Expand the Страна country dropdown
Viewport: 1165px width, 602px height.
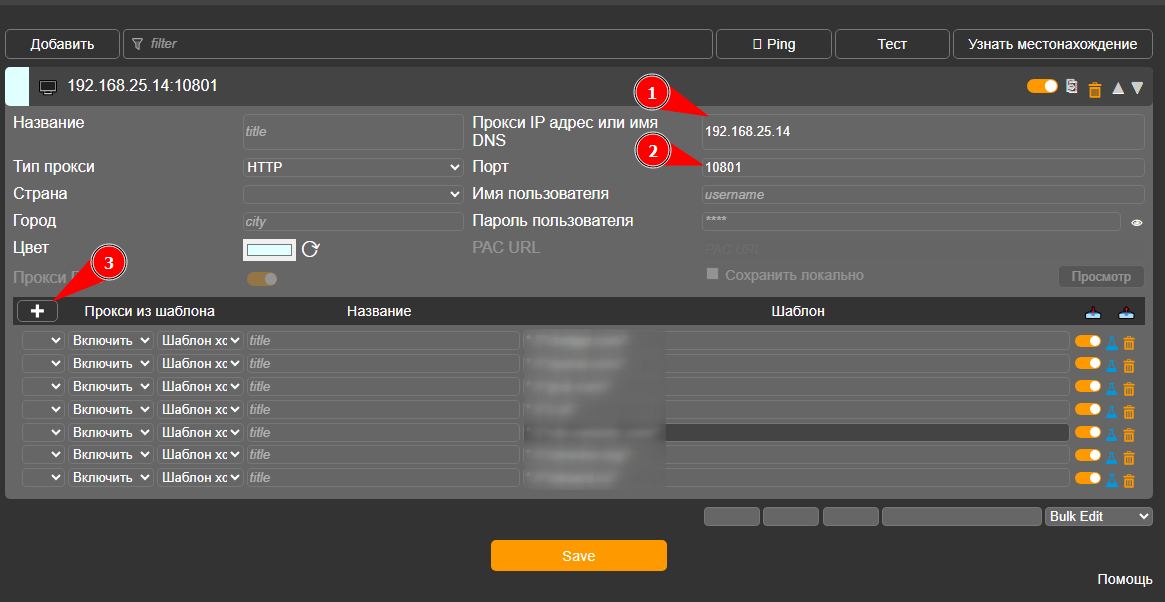353,194
